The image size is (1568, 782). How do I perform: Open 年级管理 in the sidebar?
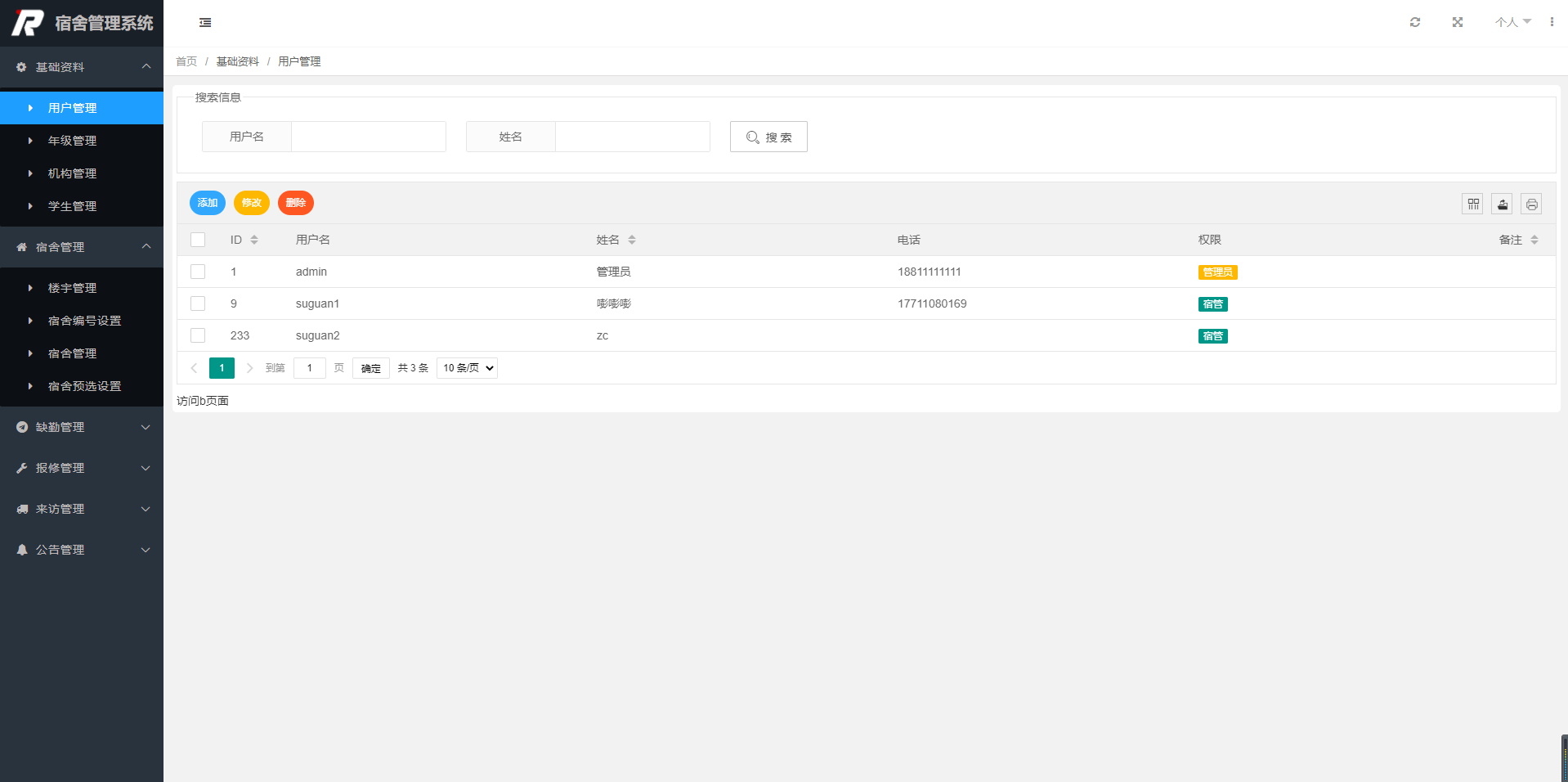[82, 141]
